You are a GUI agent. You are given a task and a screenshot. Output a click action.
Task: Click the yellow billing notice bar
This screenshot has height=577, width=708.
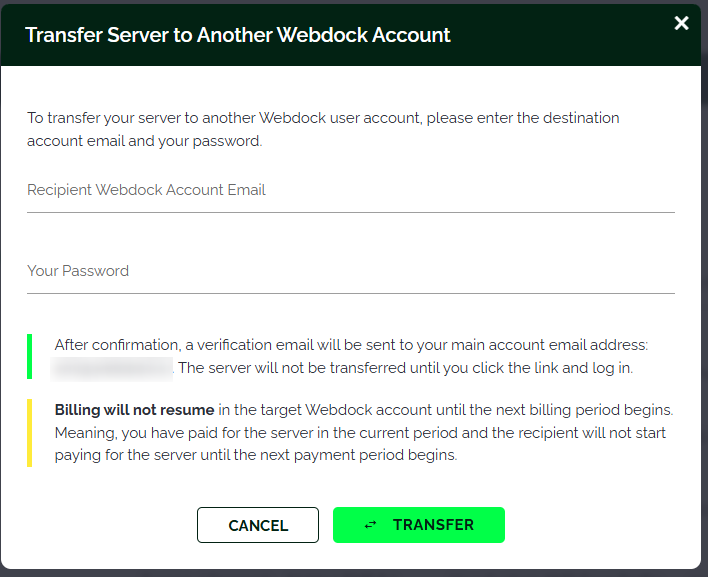[x=30, y=433]
